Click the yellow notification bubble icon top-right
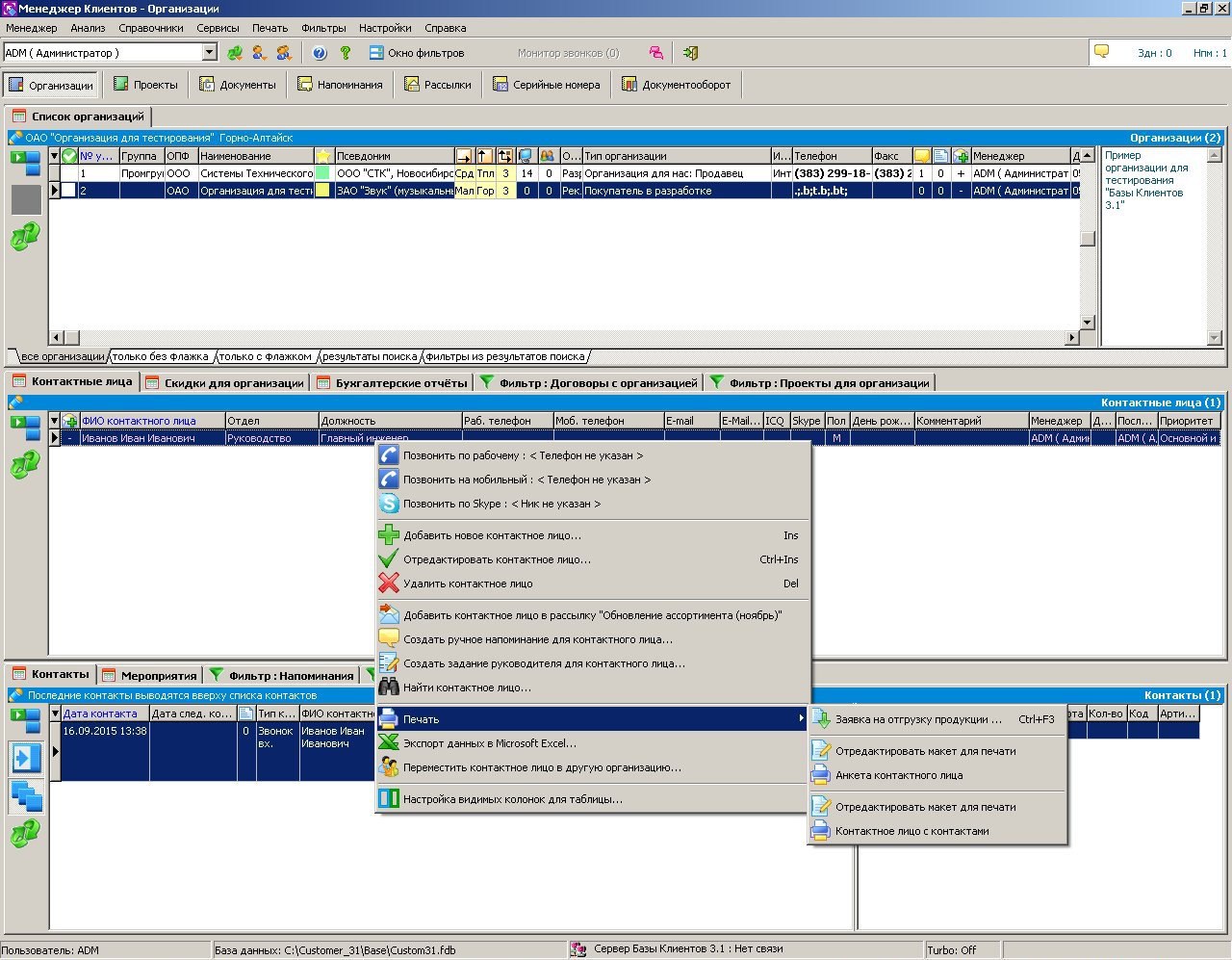 [x=1102, y=52]
